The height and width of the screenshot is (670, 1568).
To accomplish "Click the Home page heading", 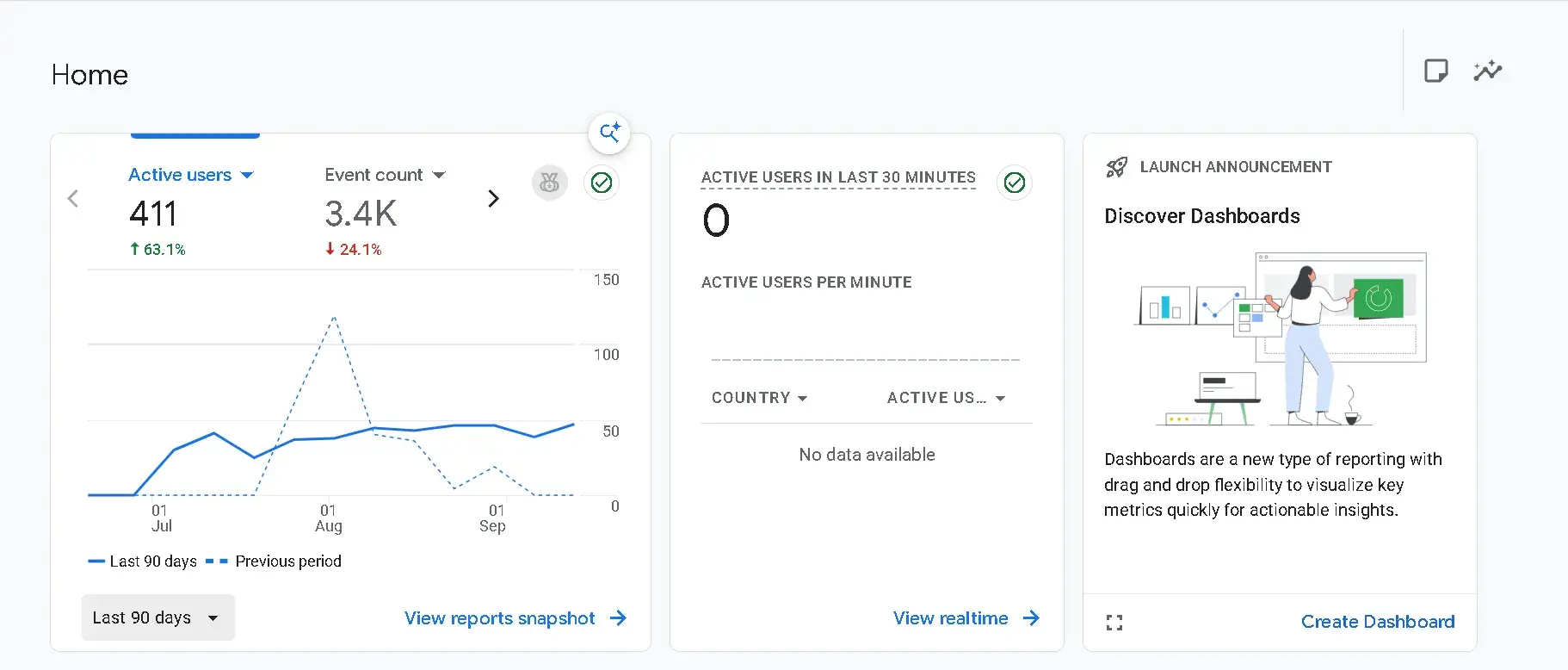I will 90,75.
